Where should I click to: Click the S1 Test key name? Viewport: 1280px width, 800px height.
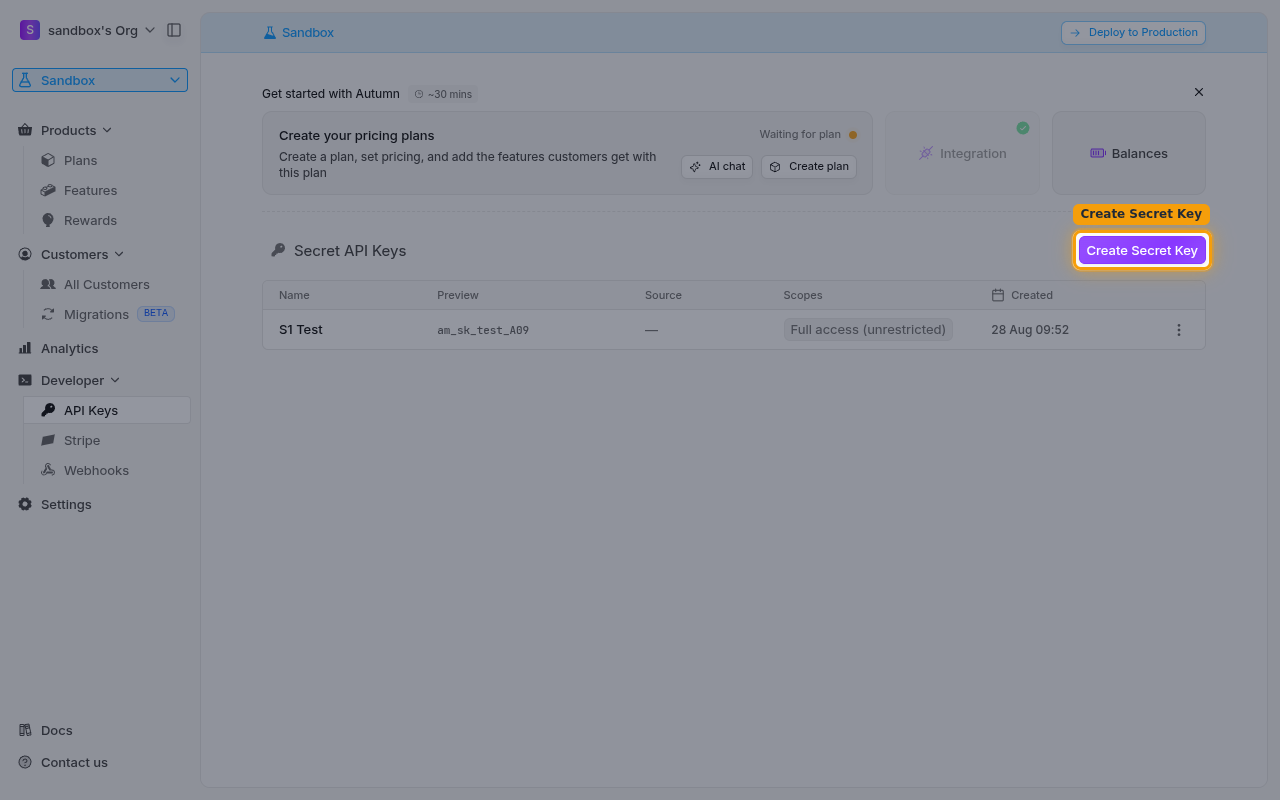pyautogui.click(x=301, y=329)
